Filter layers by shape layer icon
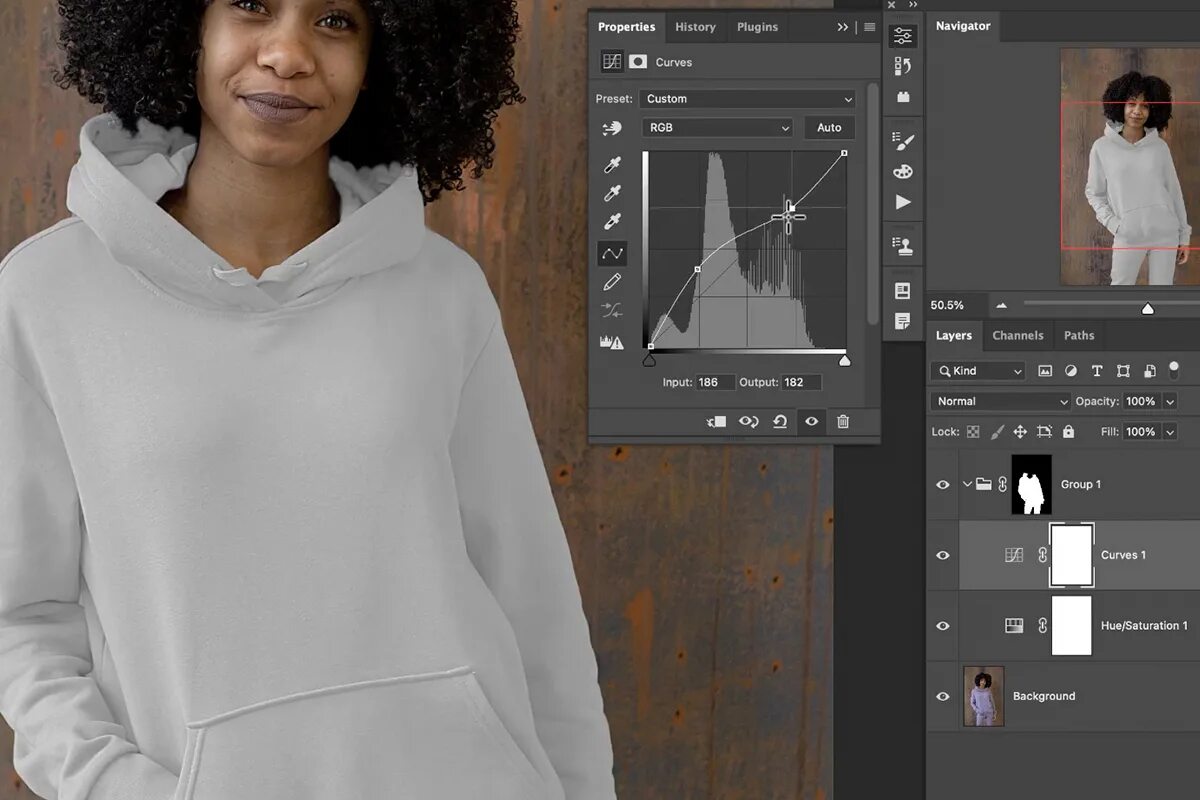Screen dimensions: 1200x800 point(1123,371)
